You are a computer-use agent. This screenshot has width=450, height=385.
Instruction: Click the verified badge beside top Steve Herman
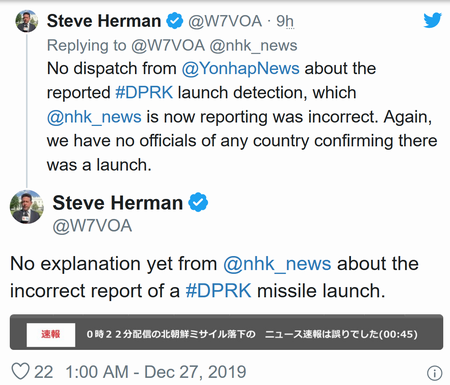pos(175,21)
